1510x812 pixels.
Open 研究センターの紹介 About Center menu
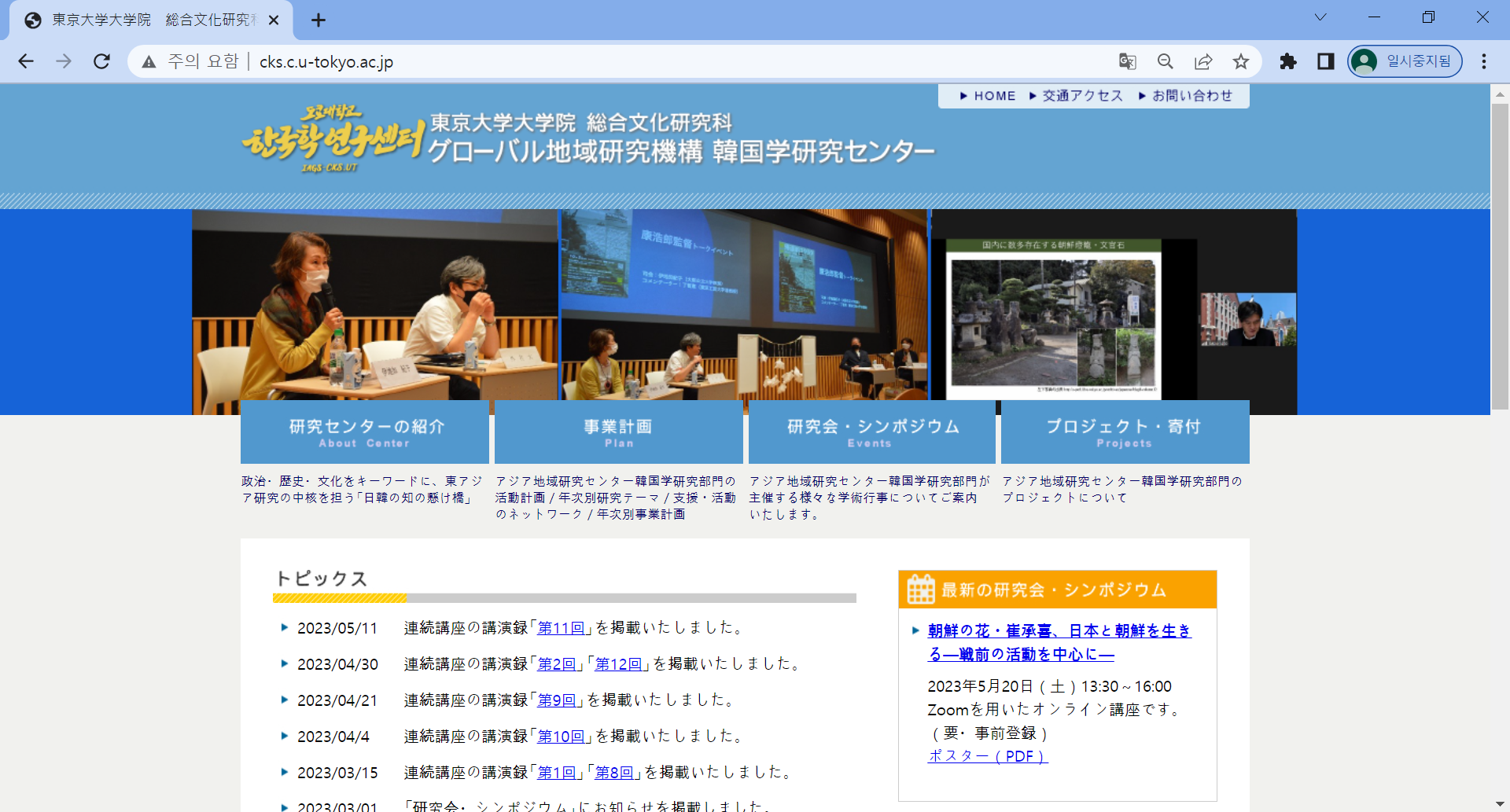click(x=365, y=432)
